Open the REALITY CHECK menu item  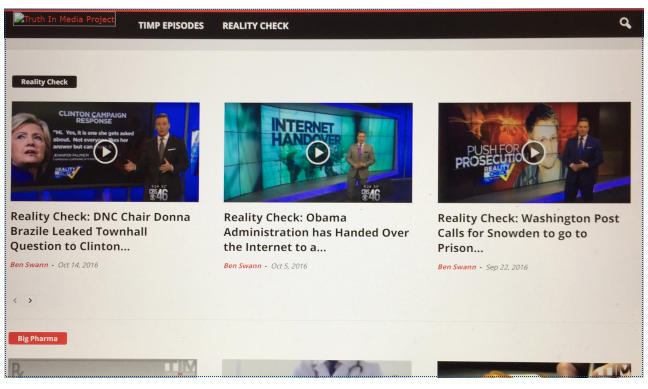pos(255,26)
